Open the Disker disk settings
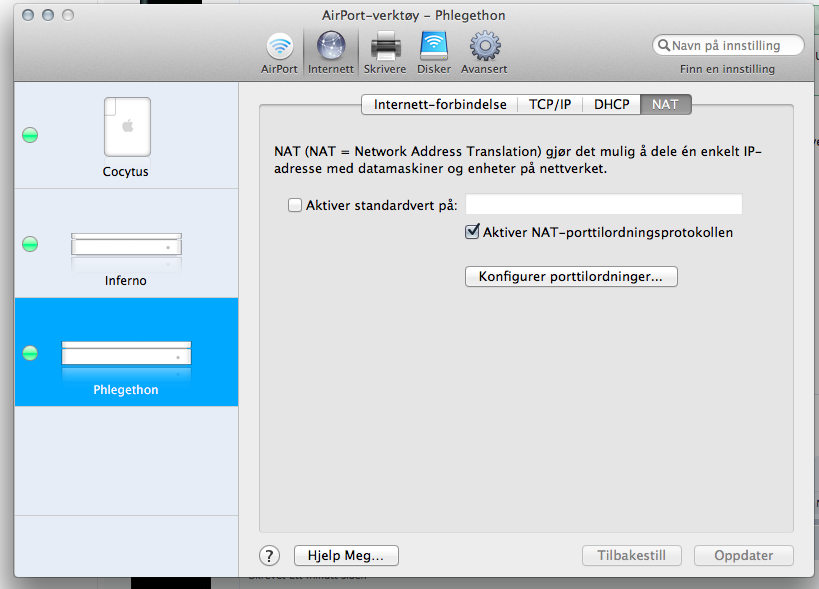 tap(434, 53)
